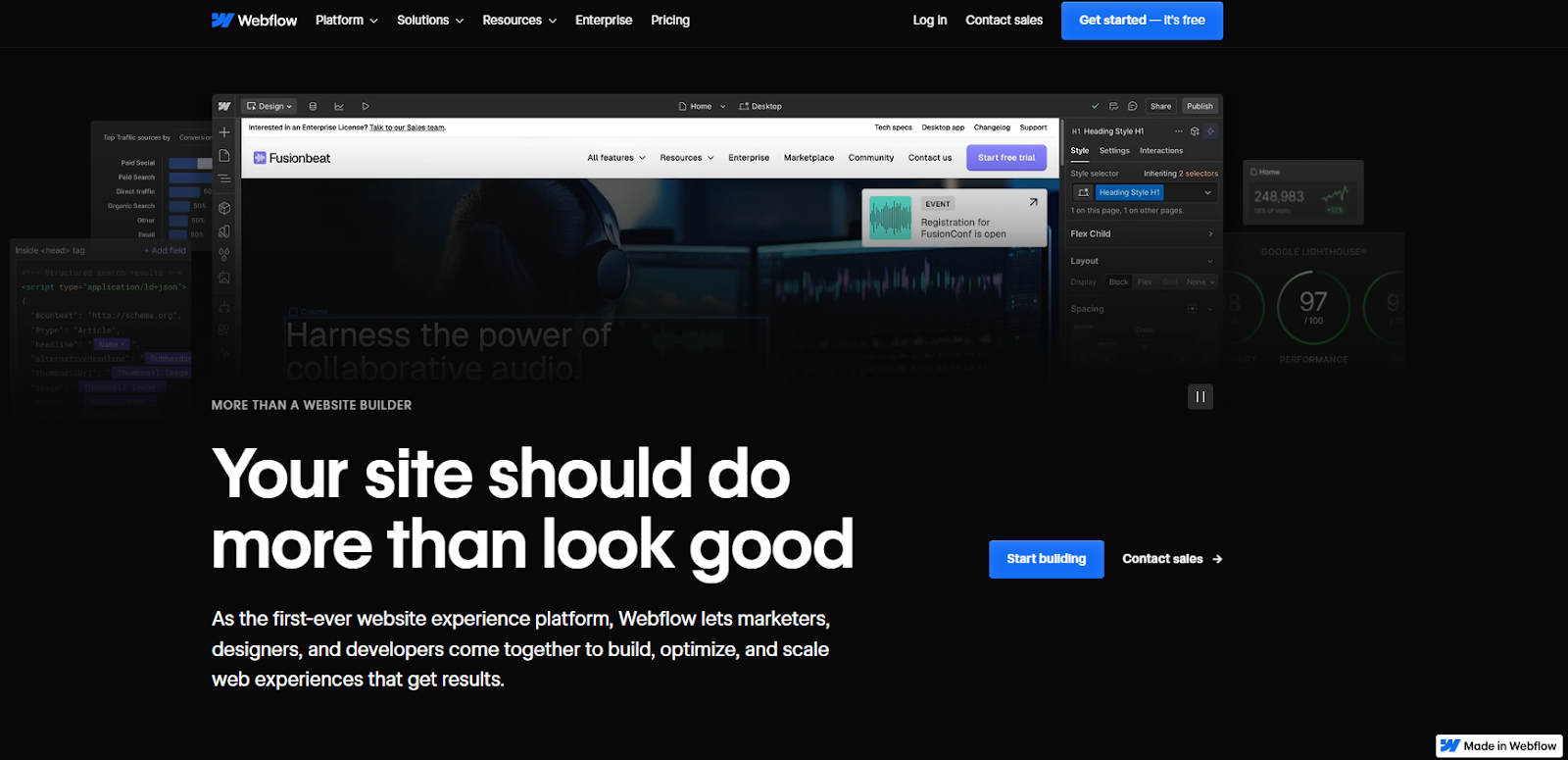Open the Navigator panel icon
Viewport: 1568px width, 760px height.
coord(224,178)
